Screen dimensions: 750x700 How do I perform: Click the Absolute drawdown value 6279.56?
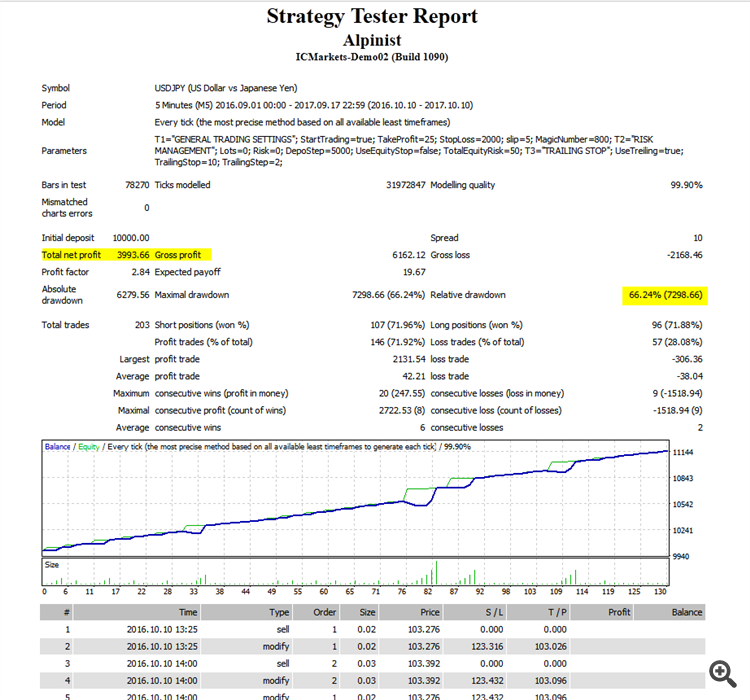click(x=133, y=295)
